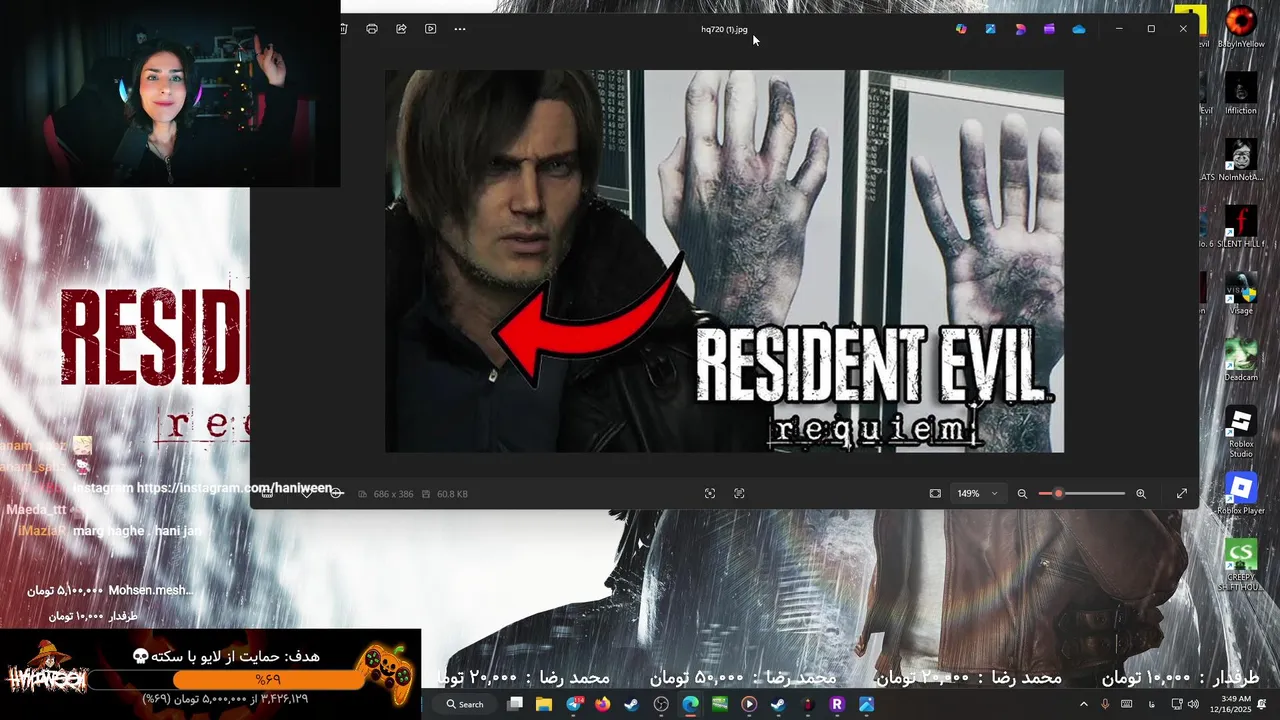Screen dimensions: 1280x720
Task: Open Visage desktop shortcut
Action: (1241, 293)
